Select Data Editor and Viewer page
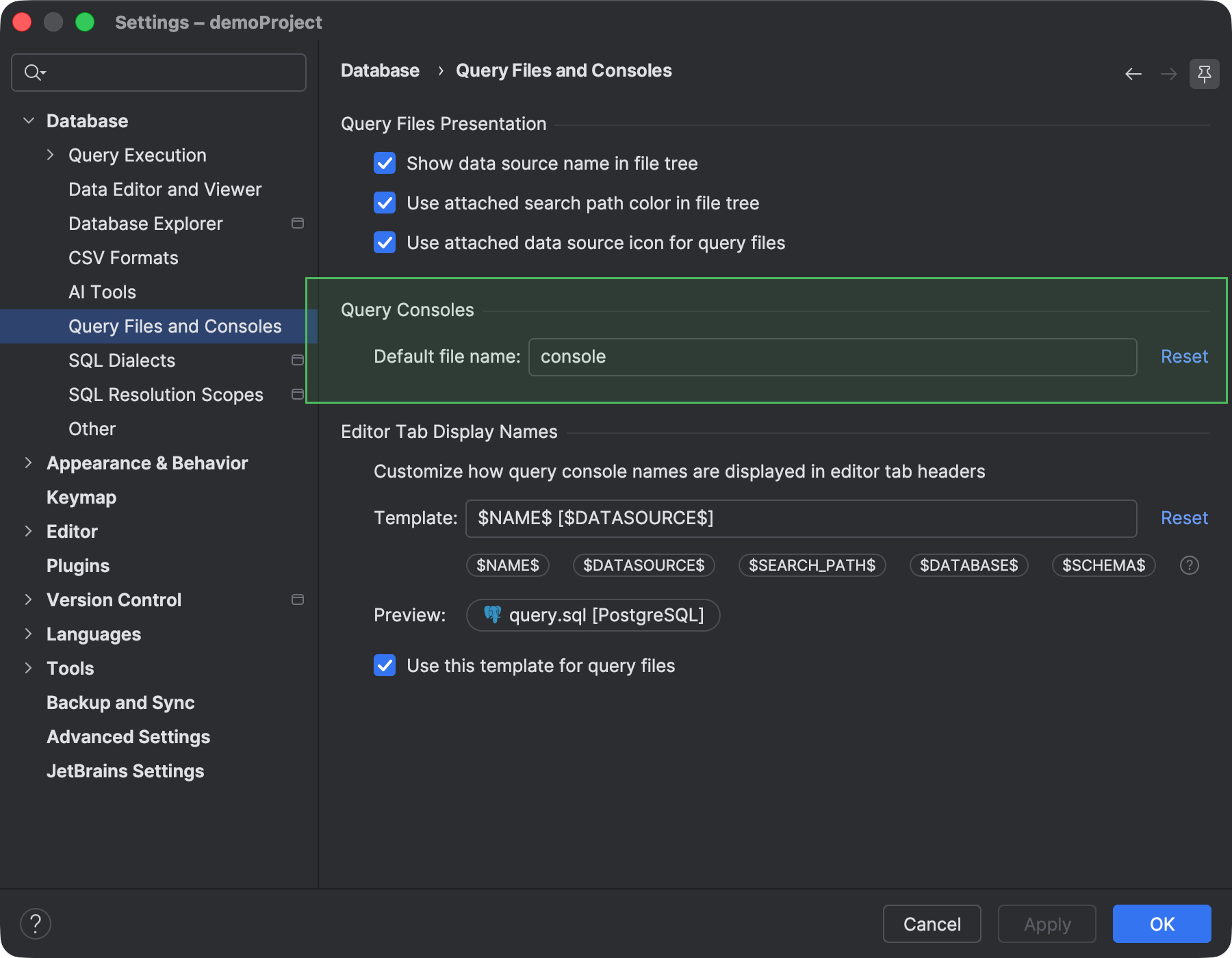This screenshot has width=1232, height=958. [165, 190]
